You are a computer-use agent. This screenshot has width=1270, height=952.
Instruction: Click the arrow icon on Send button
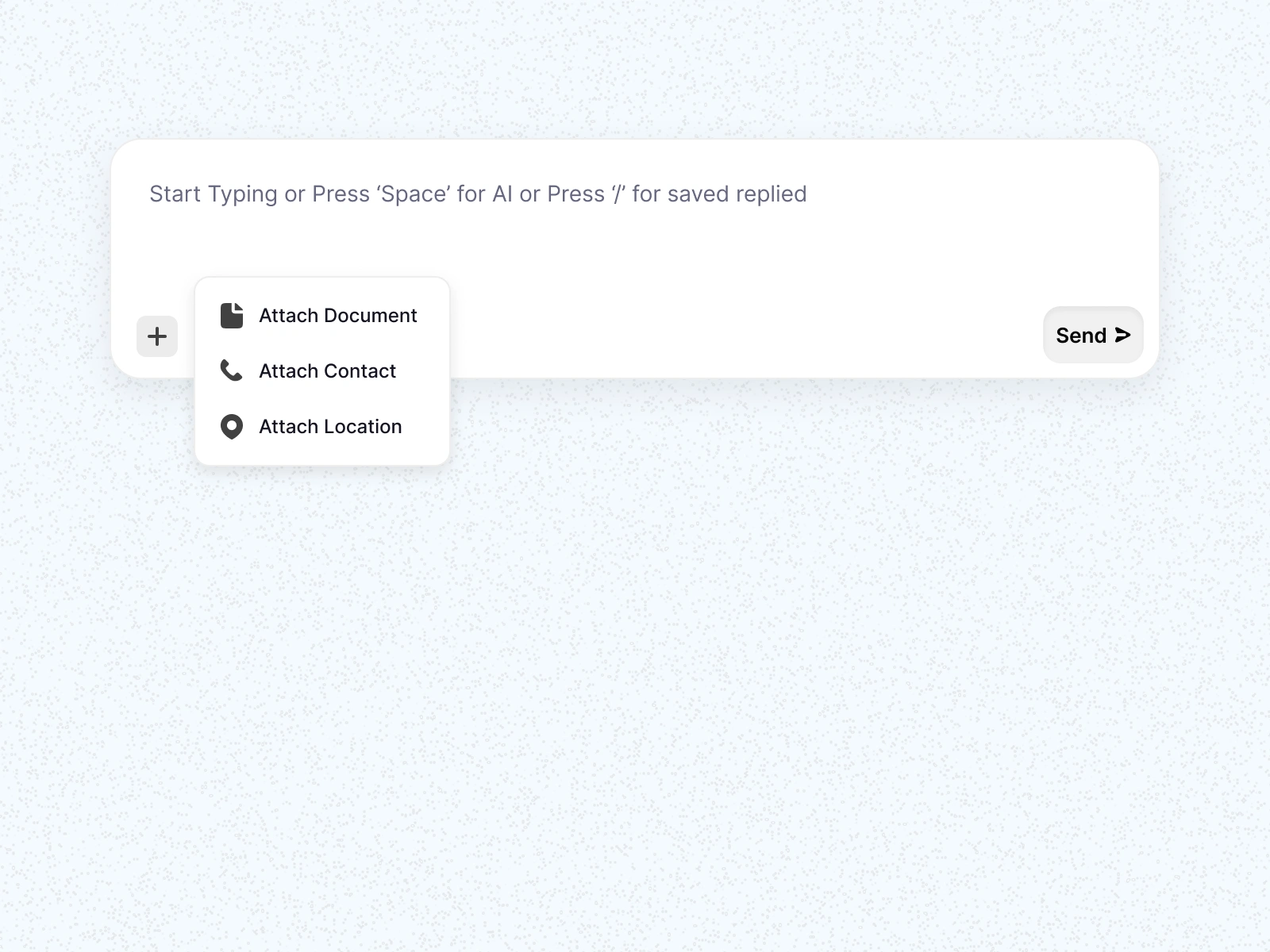click(1122, 336)
